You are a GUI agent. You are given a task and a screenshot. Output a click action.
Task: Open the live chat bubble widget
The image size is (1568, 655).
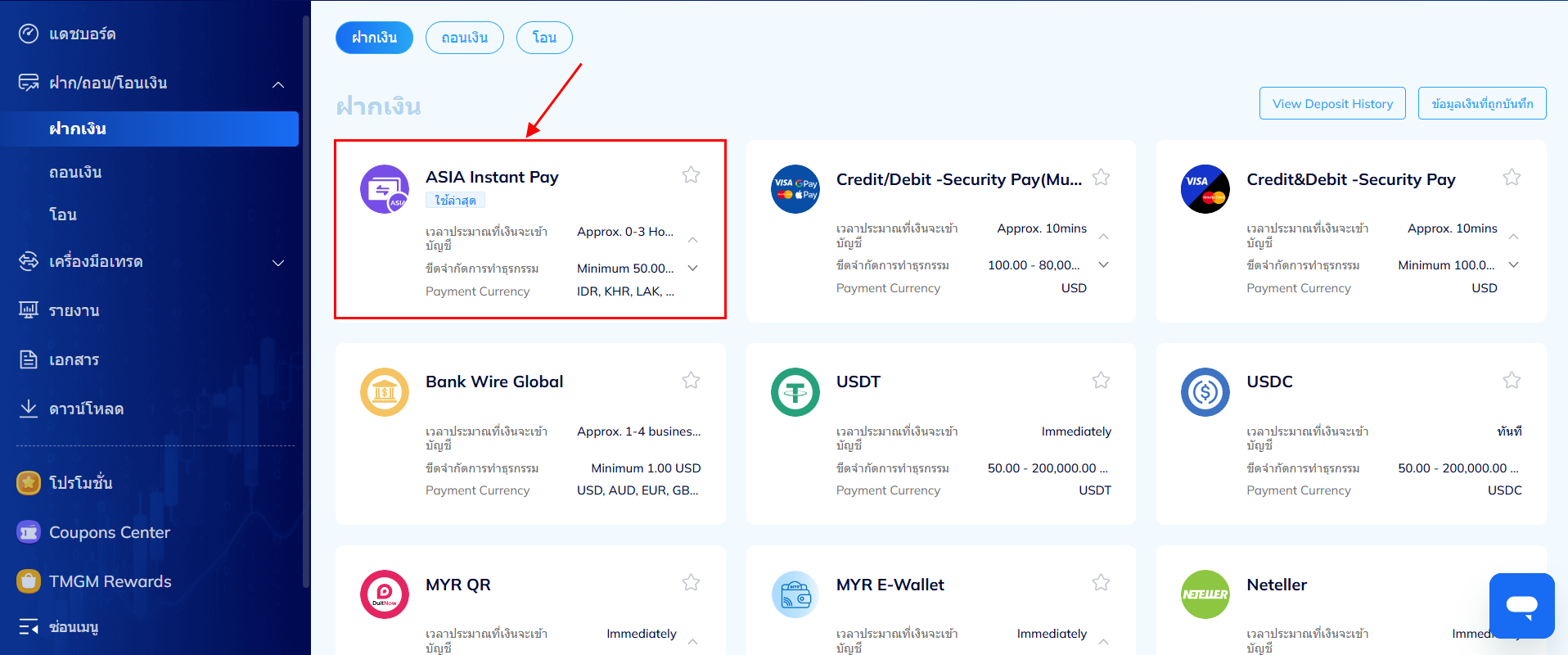(x=1521, y=606)
